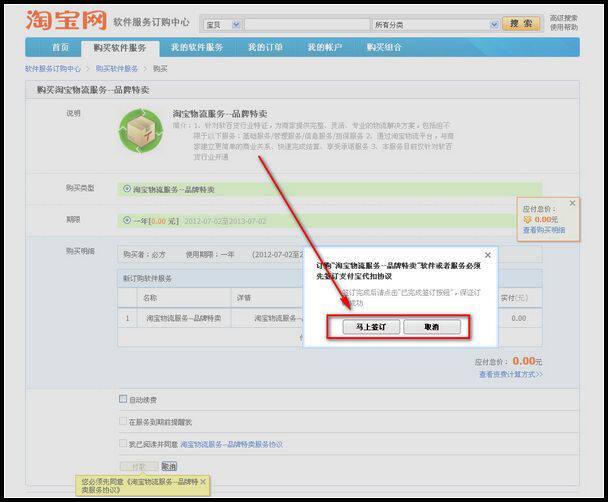Check the 我已阅读并同意 agreement checkbox
Image resolution: width=608 pixels, height=502 pixels.
(123, 443)
